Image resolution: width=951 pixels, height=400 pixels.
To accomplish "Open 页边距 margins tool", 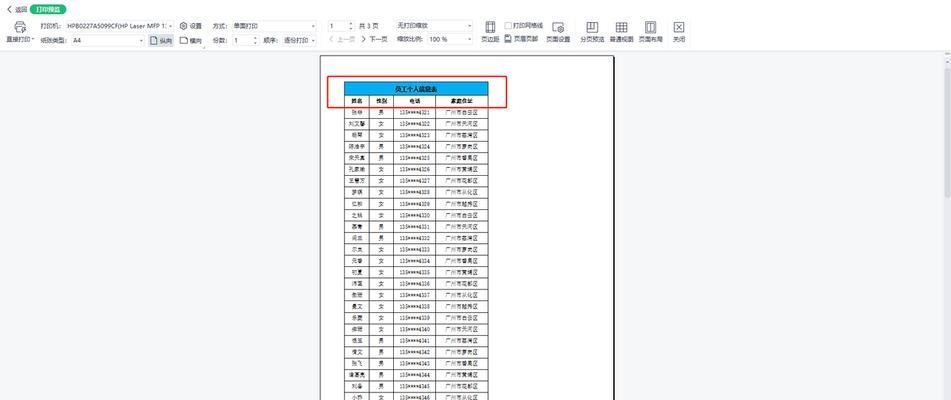I will [x=490, y=32].
